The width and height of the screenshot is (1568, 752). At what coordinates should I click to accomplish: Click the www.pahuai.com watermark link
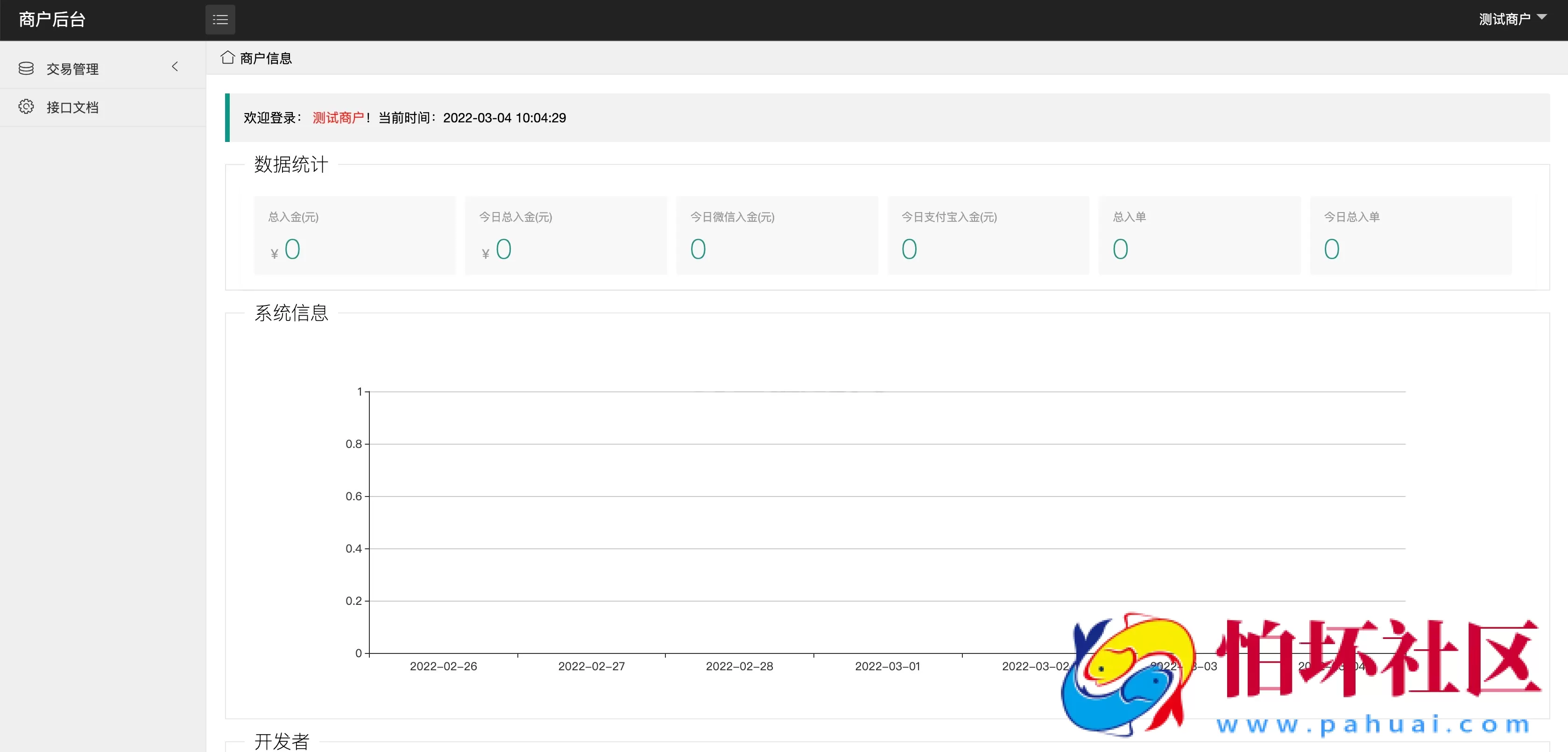click(x=1373, y=724)
